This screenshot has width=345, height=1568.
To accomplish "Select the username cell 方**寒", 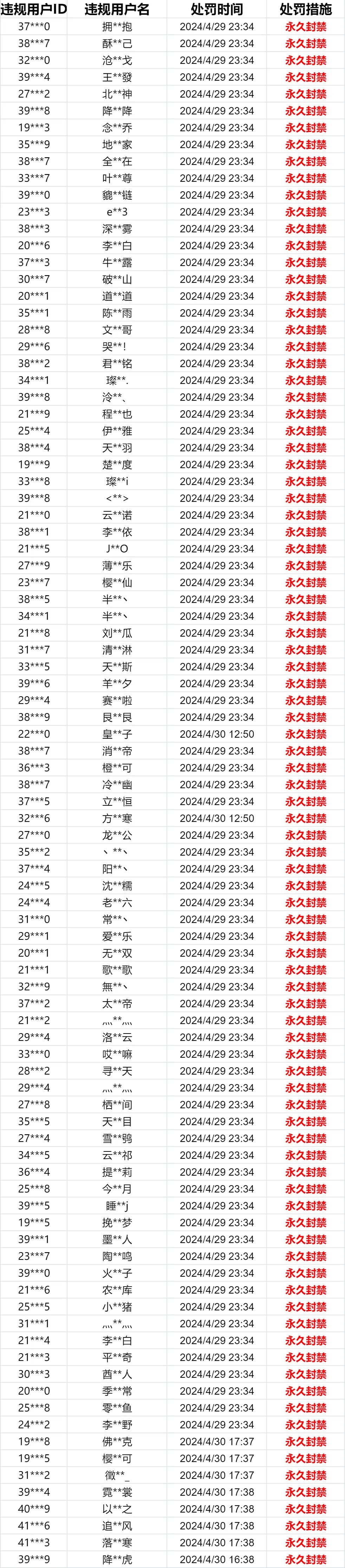I will coord(116,818).
